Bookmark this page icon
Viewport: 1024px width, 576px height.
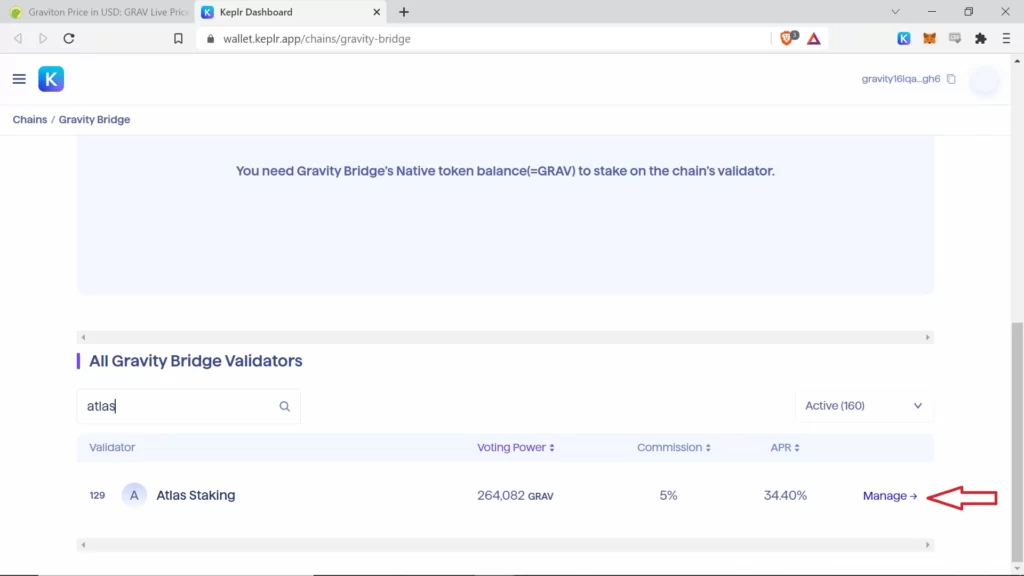click(178, 39)
